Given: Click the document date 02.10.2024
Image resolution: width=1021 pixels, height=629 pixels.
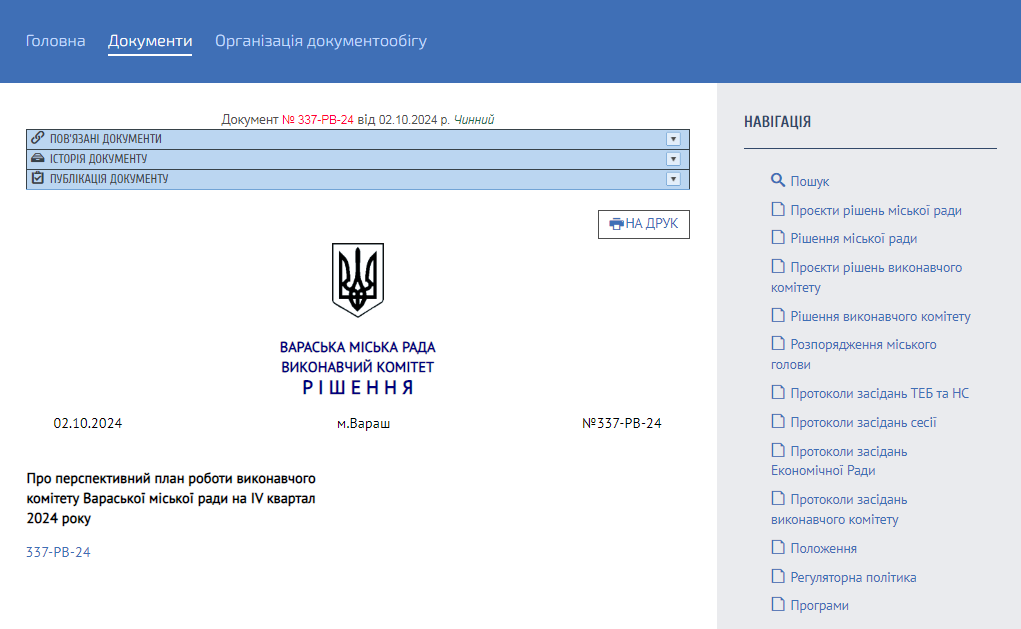Looking at the screenshot, I should pyautogui.click(x=88, y=423).
